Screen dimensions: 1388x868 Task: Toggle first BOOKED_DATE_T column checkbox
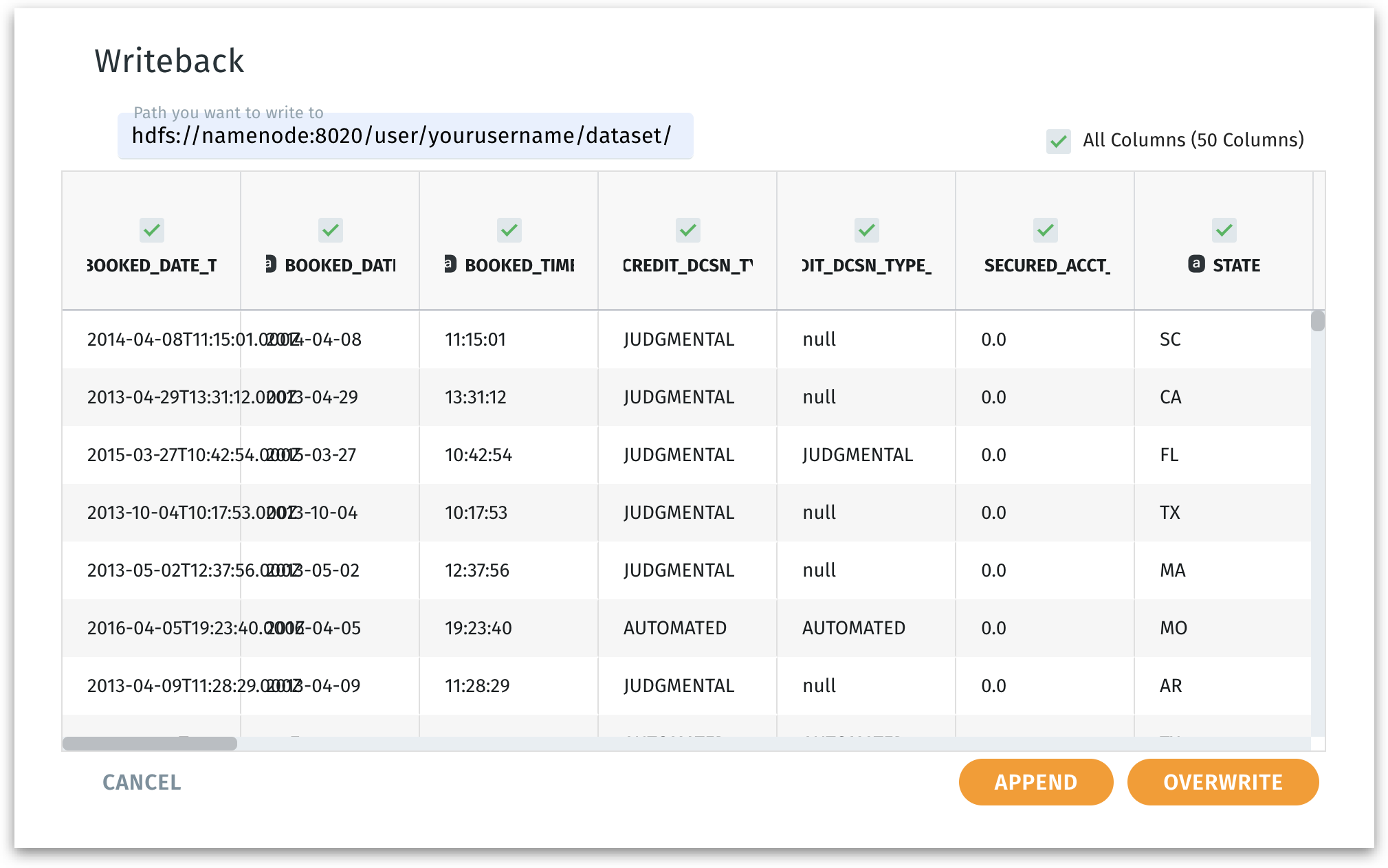pos(151,230)
